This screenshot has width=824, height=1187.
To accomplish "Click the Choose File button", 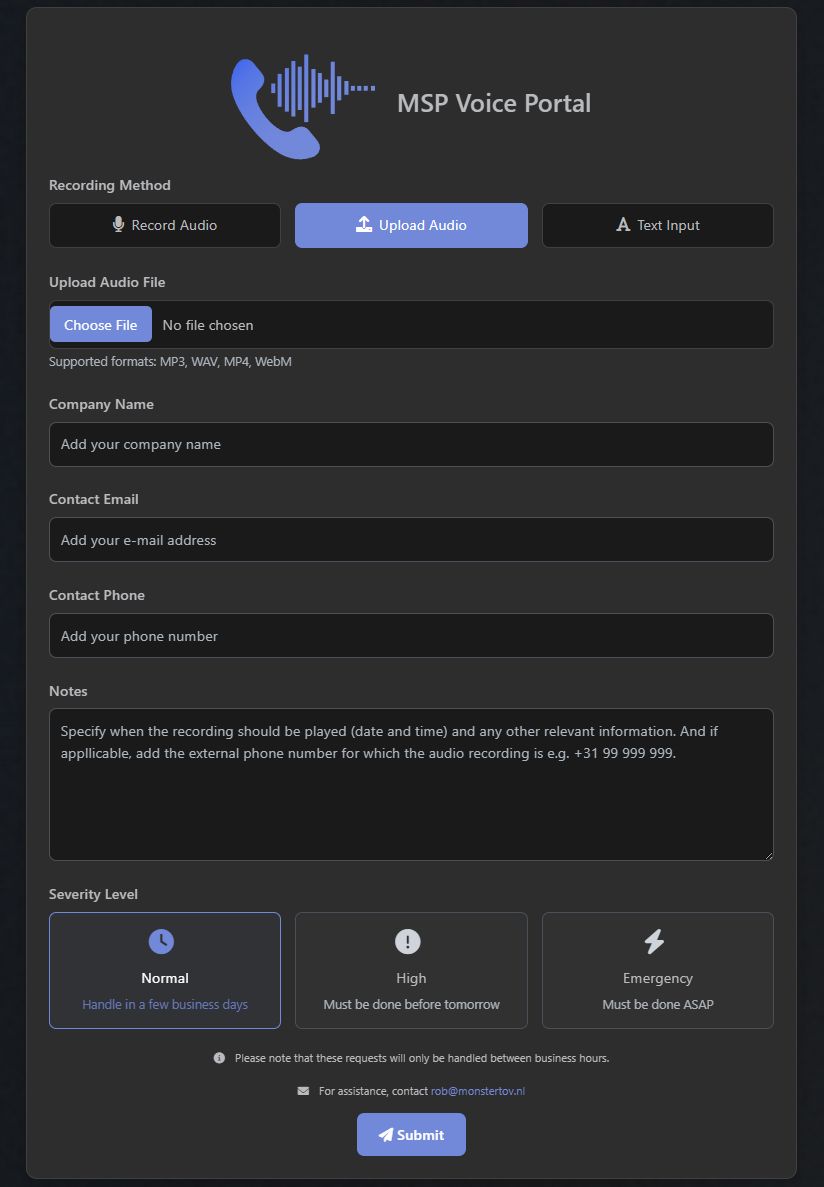I will (100, 324).
